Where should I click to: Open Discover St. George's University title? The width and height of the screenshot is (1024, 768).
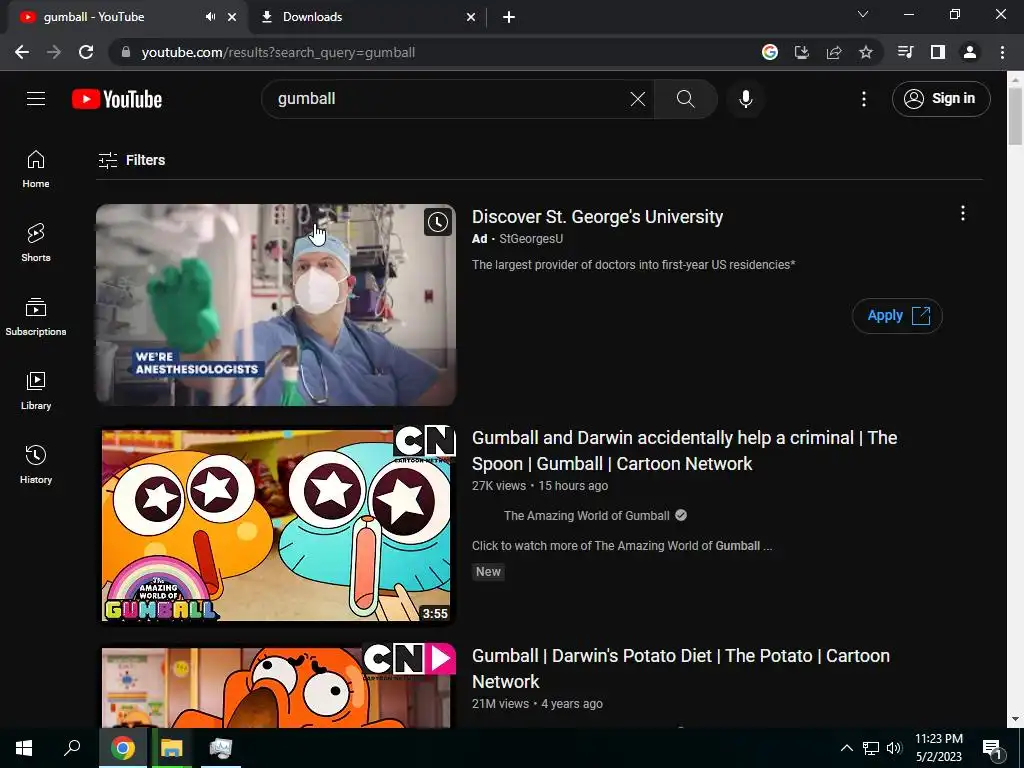pyautogui.click(x=598, y=217)
